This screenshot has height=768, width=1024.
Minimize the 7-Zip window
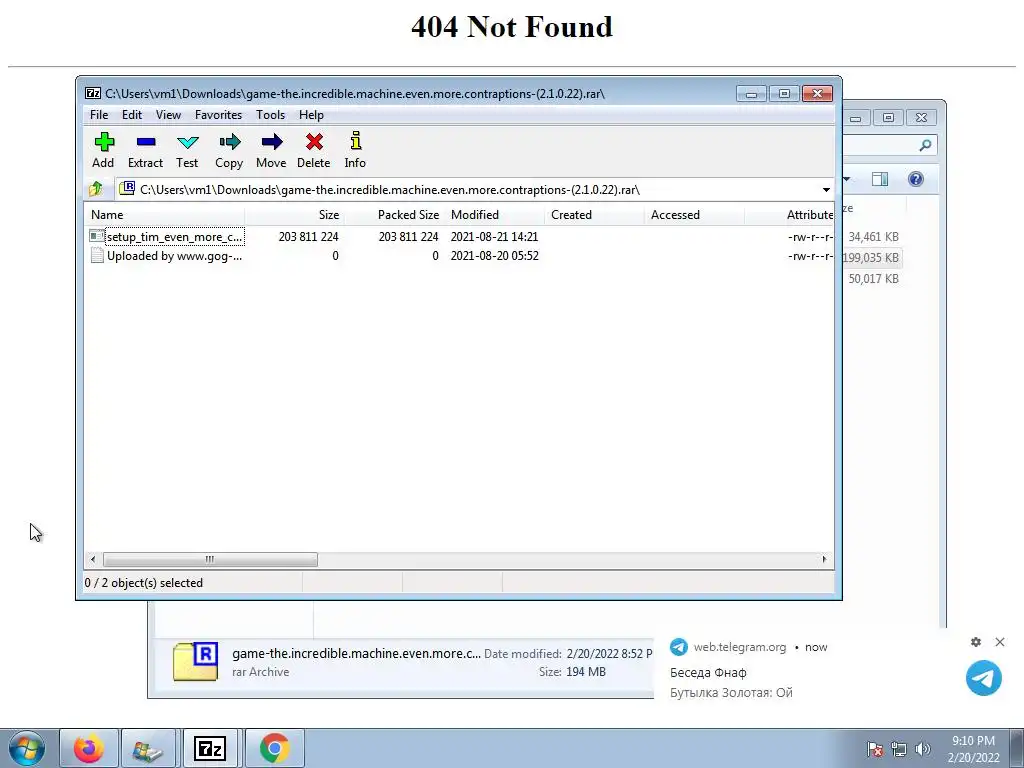pos(752,93)
